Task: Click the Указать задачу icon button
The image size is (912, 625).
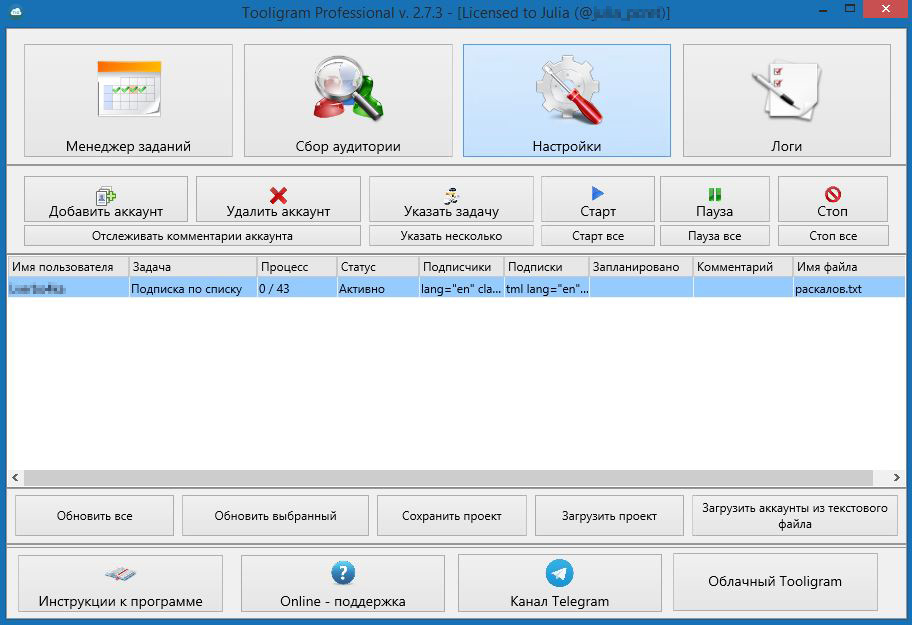Action: pyautogui.click(x=451, y=199)
